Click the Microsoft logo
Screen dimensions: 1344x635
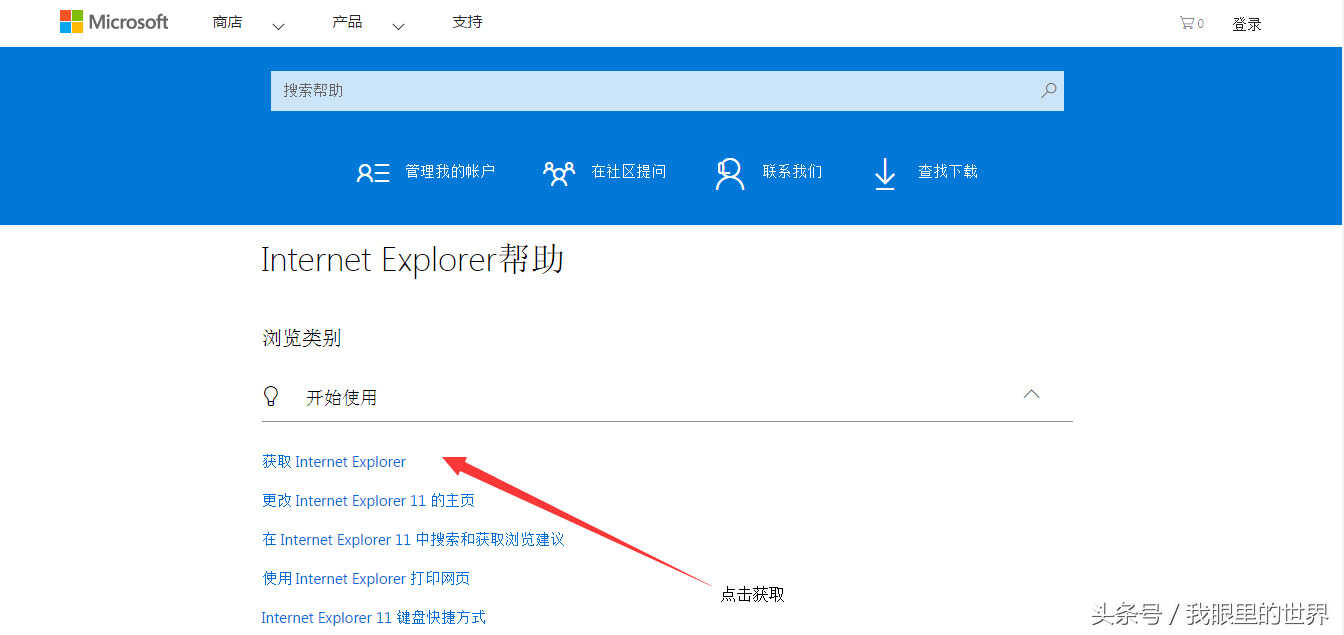pos(114,22)
